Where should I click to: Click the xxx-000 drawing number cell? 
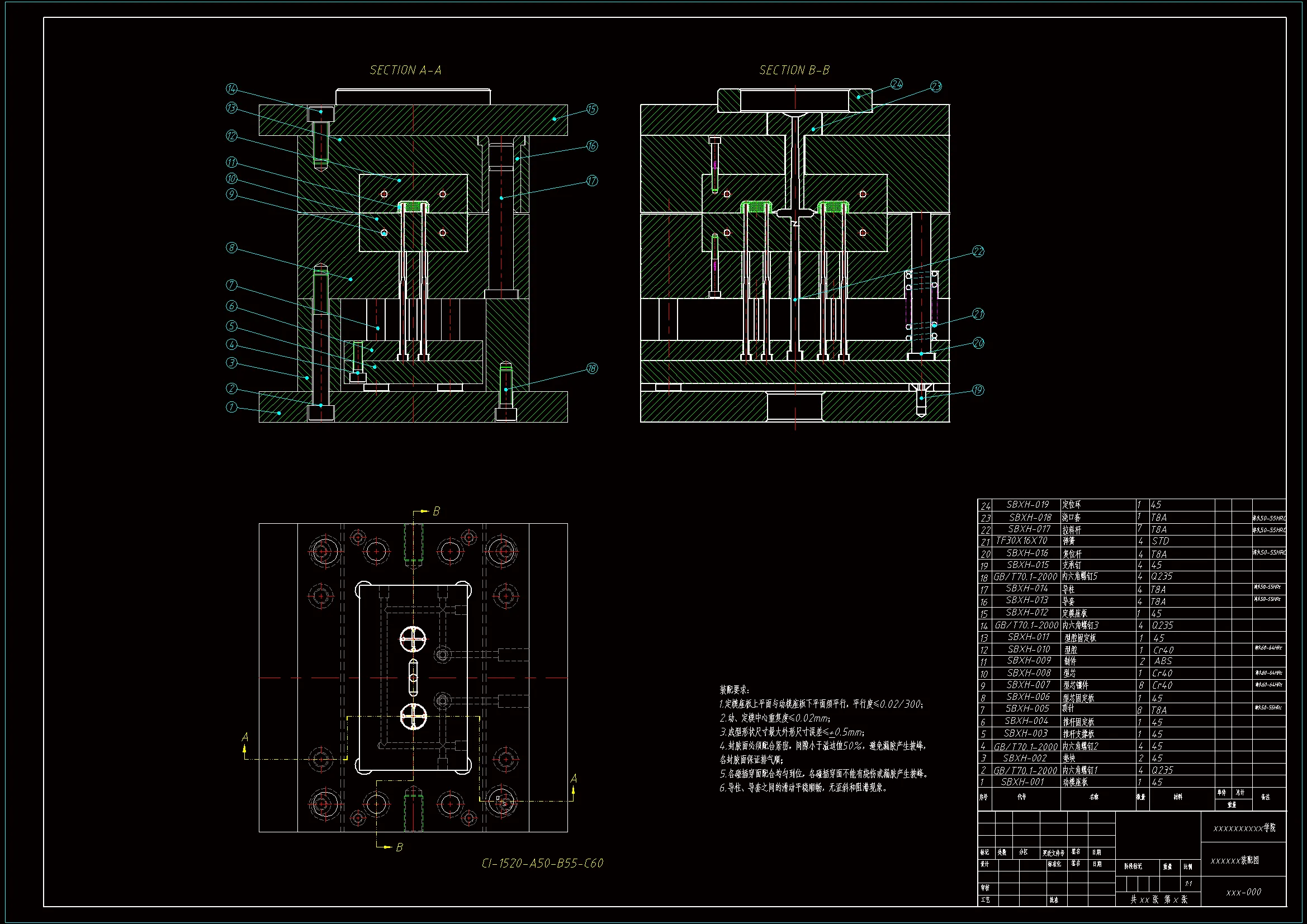click(1243, 892)
